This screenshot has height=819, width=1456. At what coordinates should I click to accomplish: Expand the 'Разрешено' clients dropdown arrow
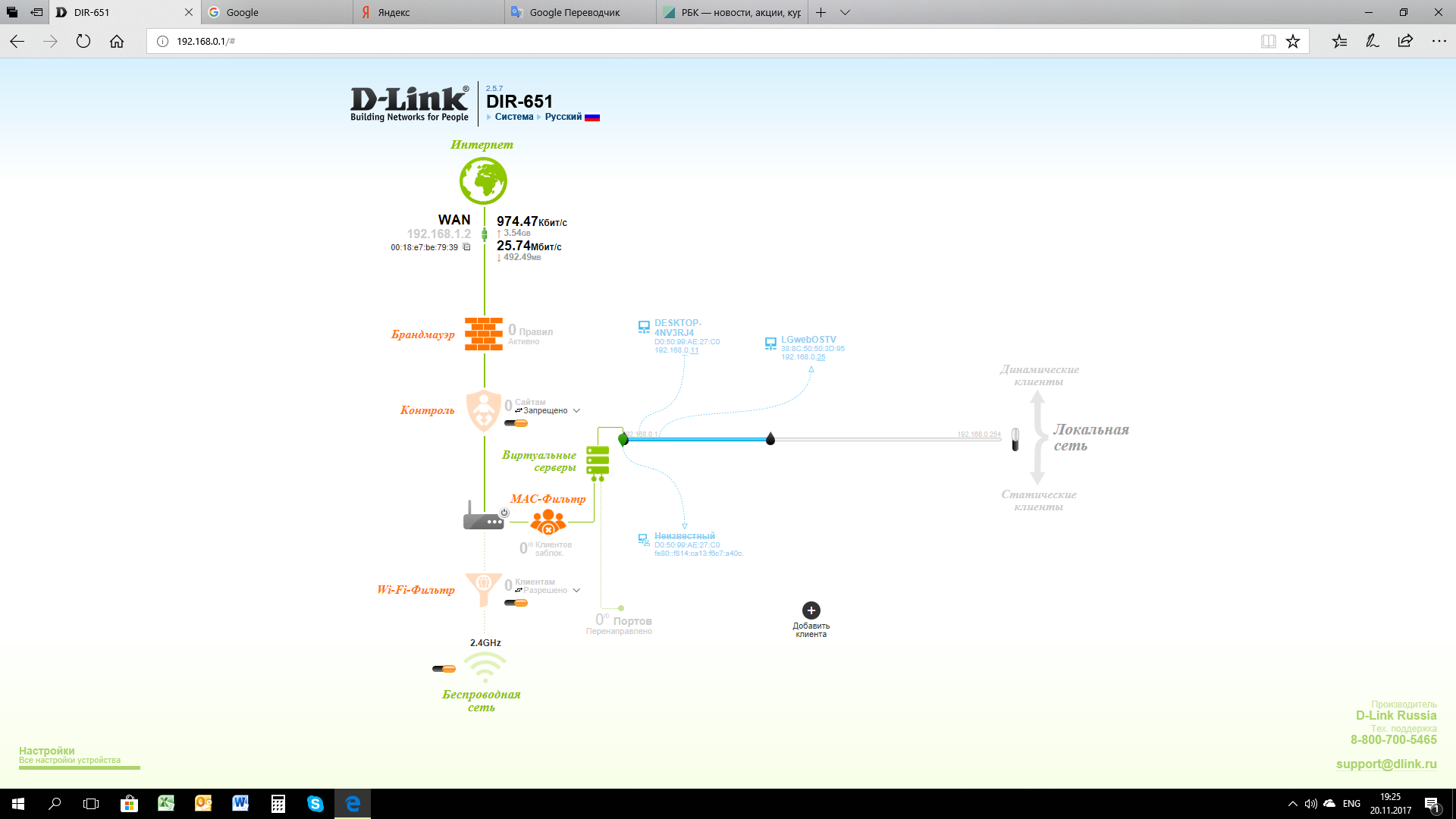tap(577, 591)
